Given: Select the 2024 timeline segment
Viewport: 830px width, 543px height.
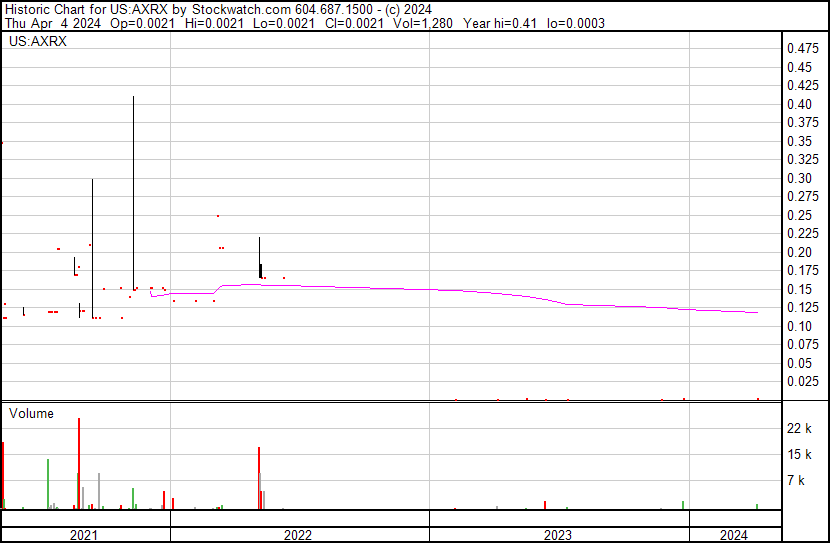Looking at the screenshot, I should click(735, 535).
